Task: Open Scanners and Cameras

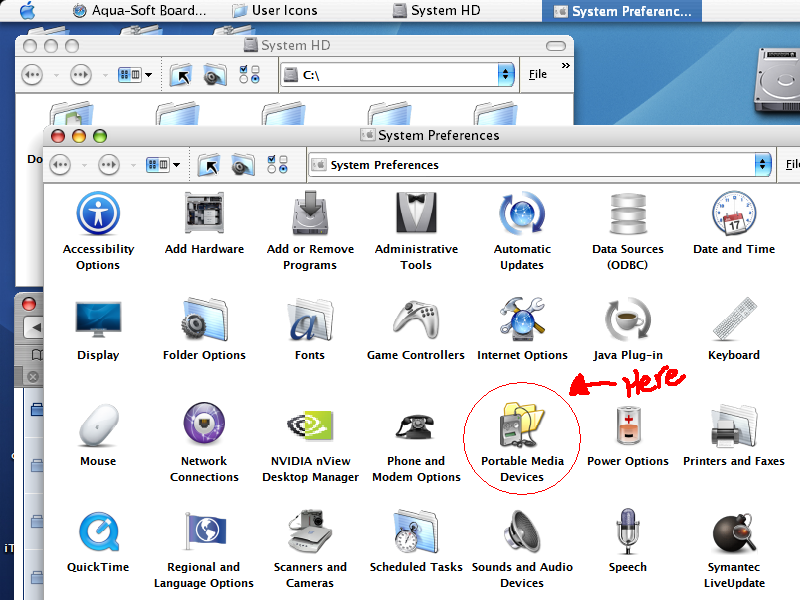Action: [310, 549]
